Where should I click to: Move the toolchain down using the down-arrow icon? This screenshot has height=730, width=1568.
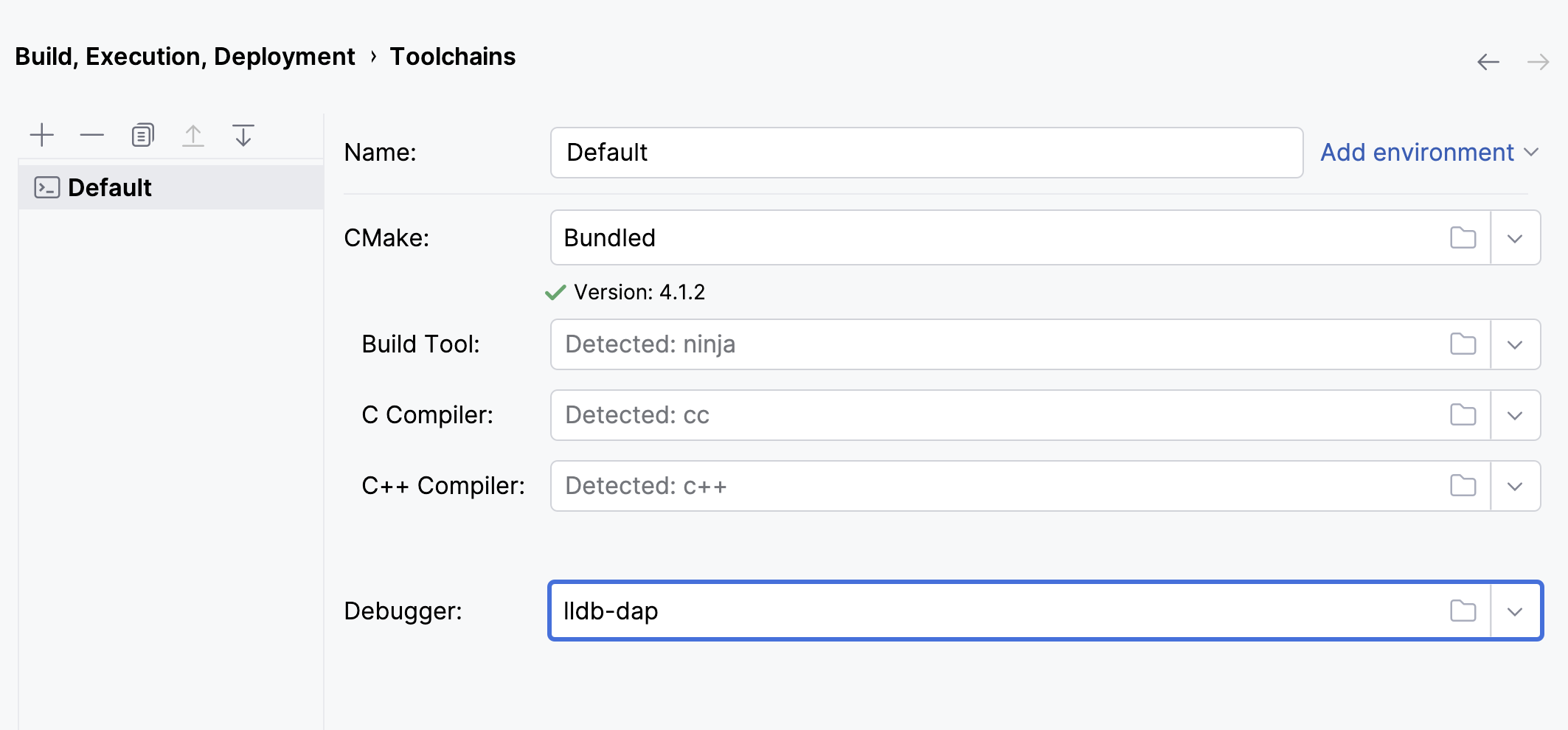click(242, 135)
